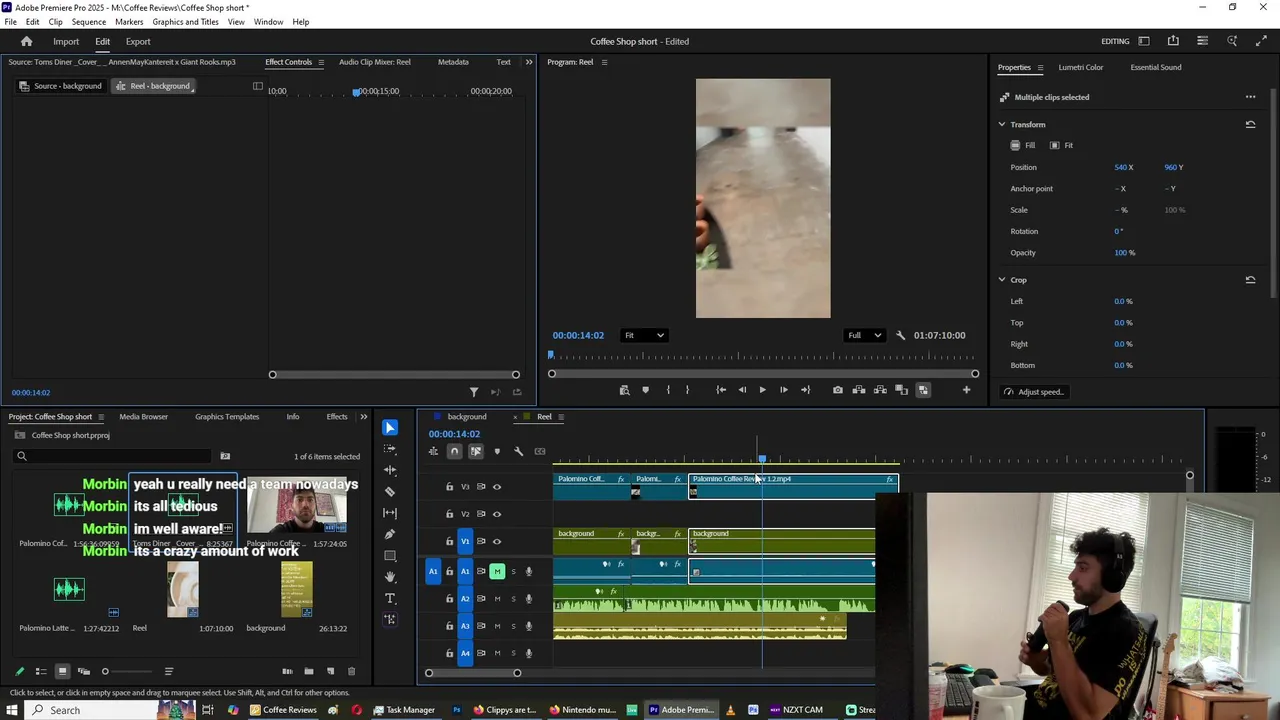Click the Fill button under Transform
Screen dimensions: 1280x720
(1023, 145)
